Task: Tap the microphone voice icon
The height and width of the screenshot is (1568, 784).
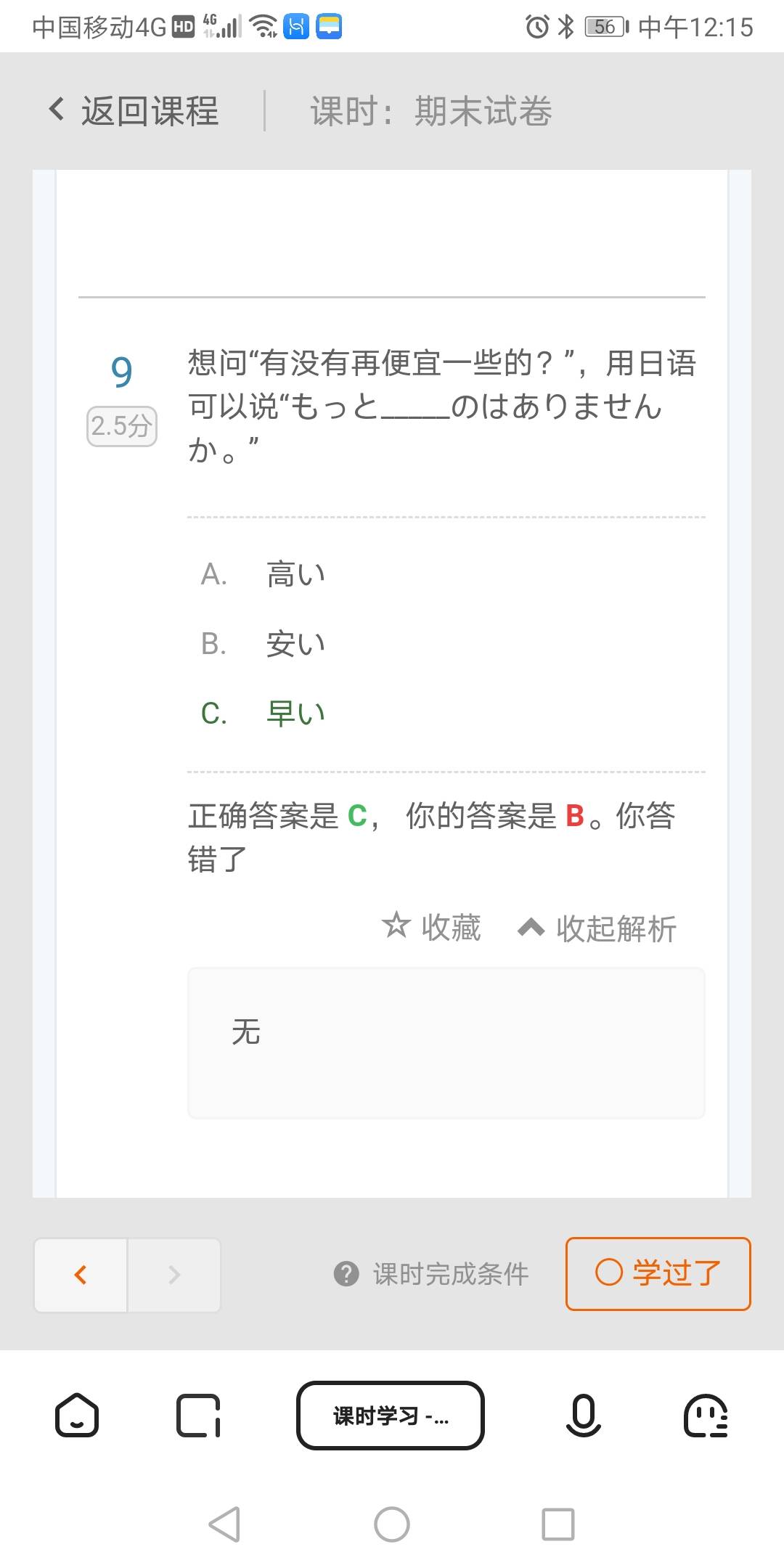Action: click(583, 1415)
